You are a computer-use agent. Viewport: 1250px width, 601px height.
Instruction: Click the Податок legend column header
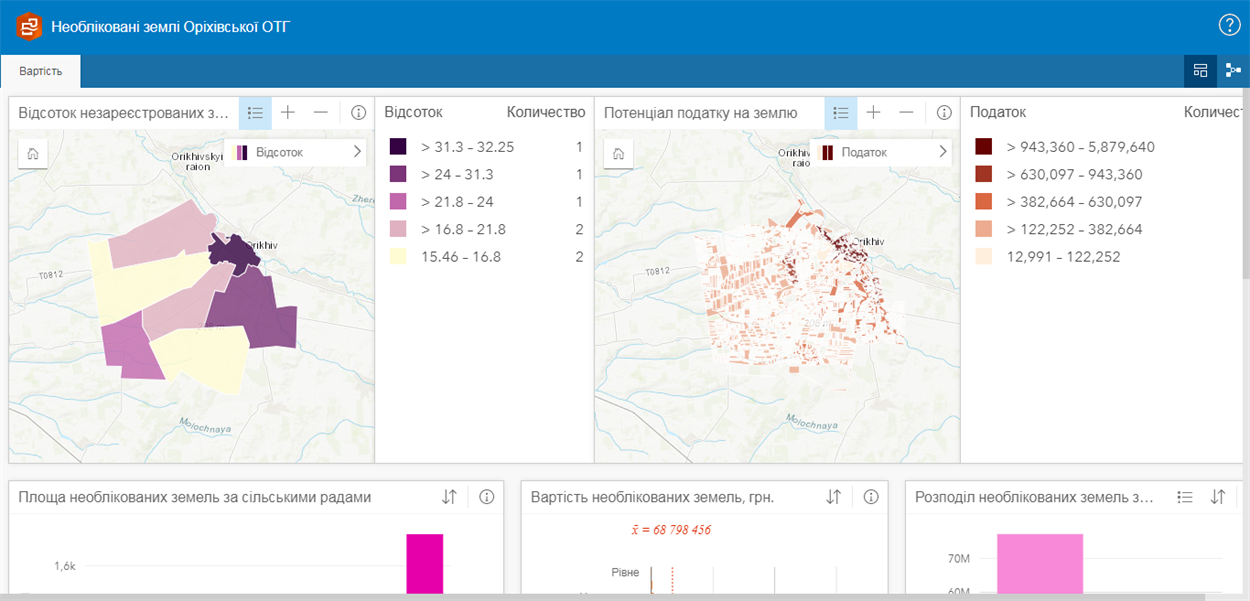[998, 113]
